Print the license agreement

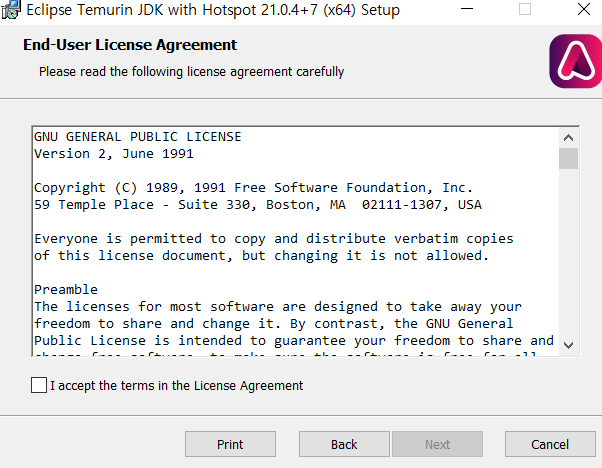(230, 444)
